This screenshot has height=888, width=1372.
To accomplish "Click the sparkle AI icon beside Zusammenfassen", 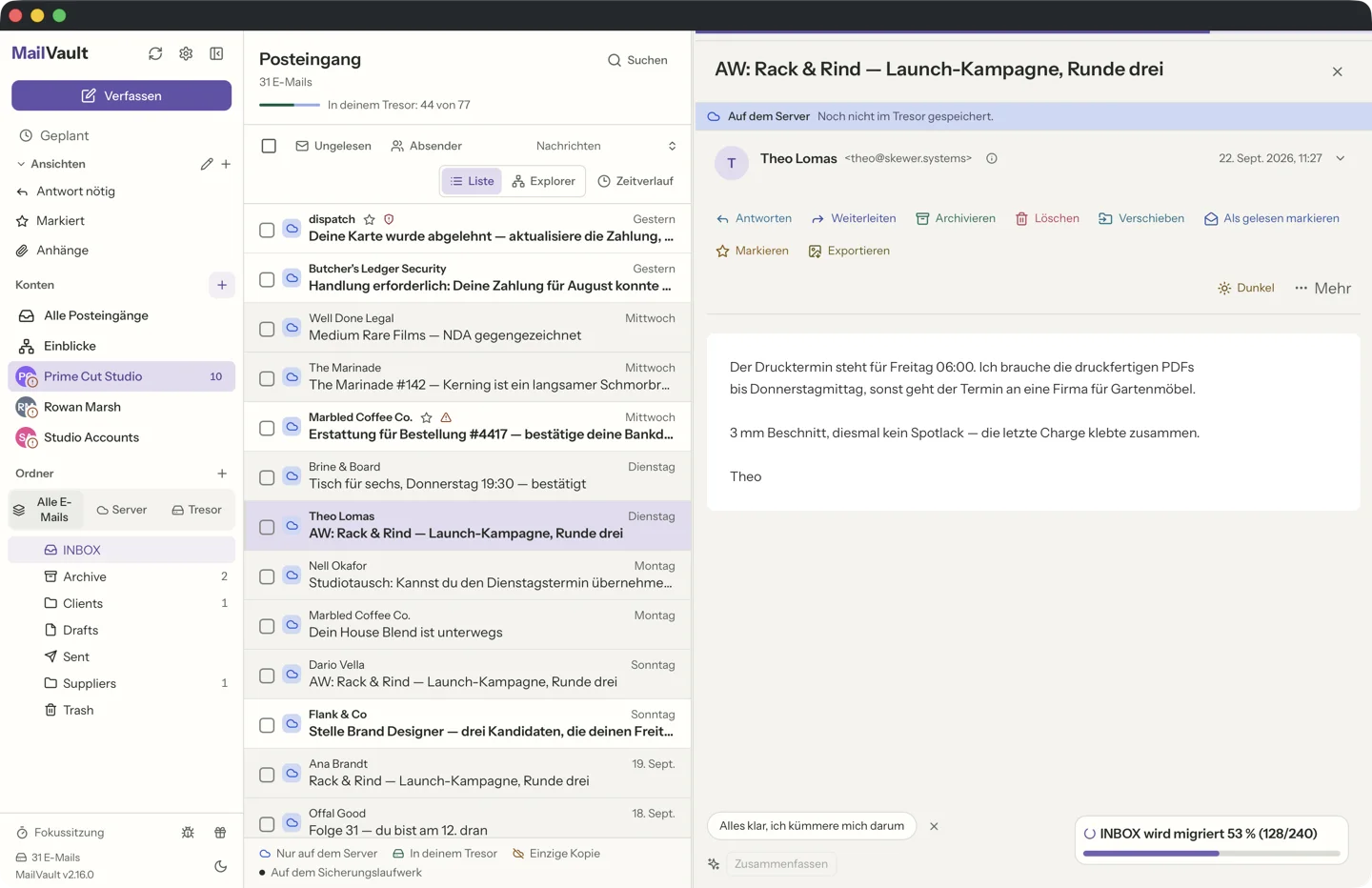I will [714, 864].
